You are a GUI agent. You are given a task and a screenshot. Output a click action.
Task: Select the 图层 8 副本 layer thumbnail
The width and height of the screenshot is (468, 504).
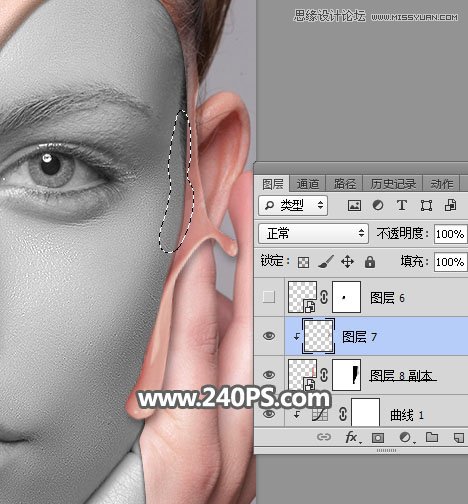[302, 375]
